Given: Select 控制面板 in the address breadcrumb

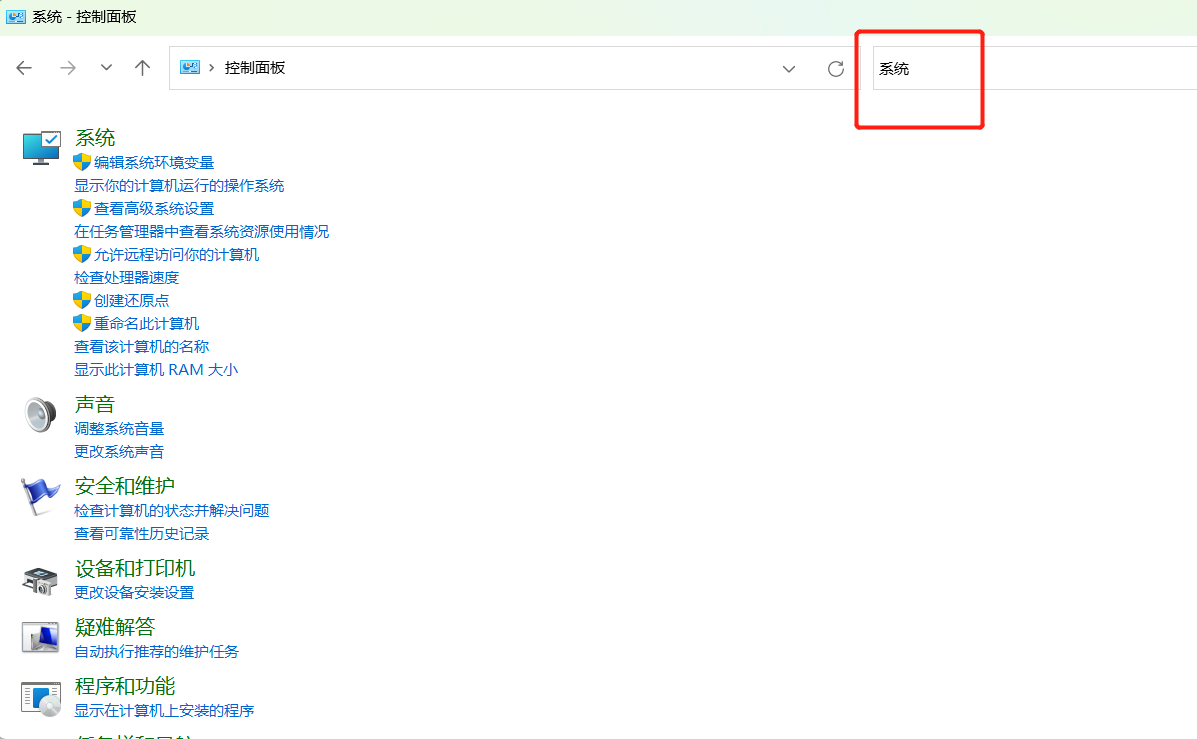Looking at the screenshot, I should 255,68.
